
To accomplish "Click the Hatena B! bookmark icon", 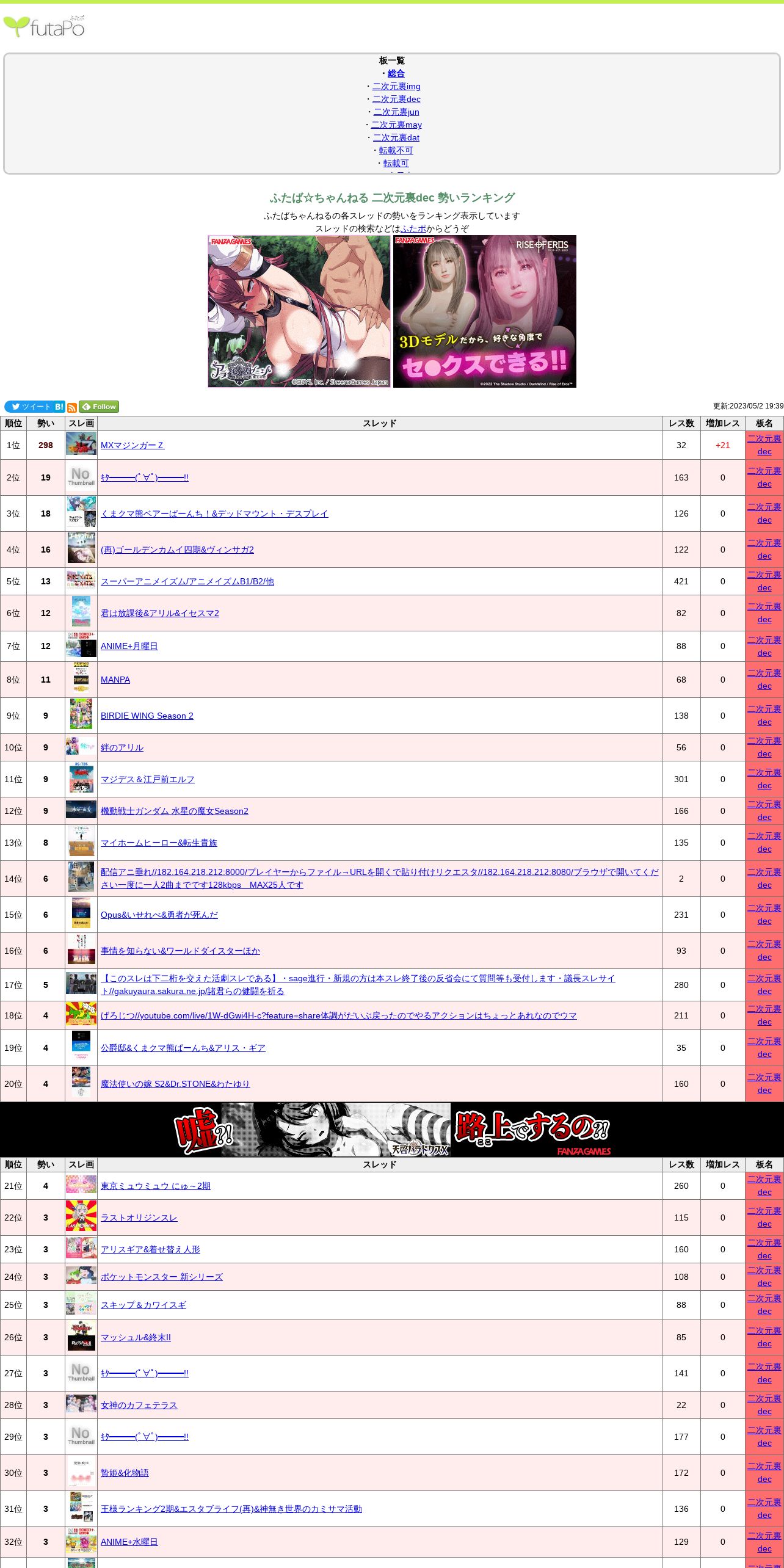I will click(x=59, y=407).
